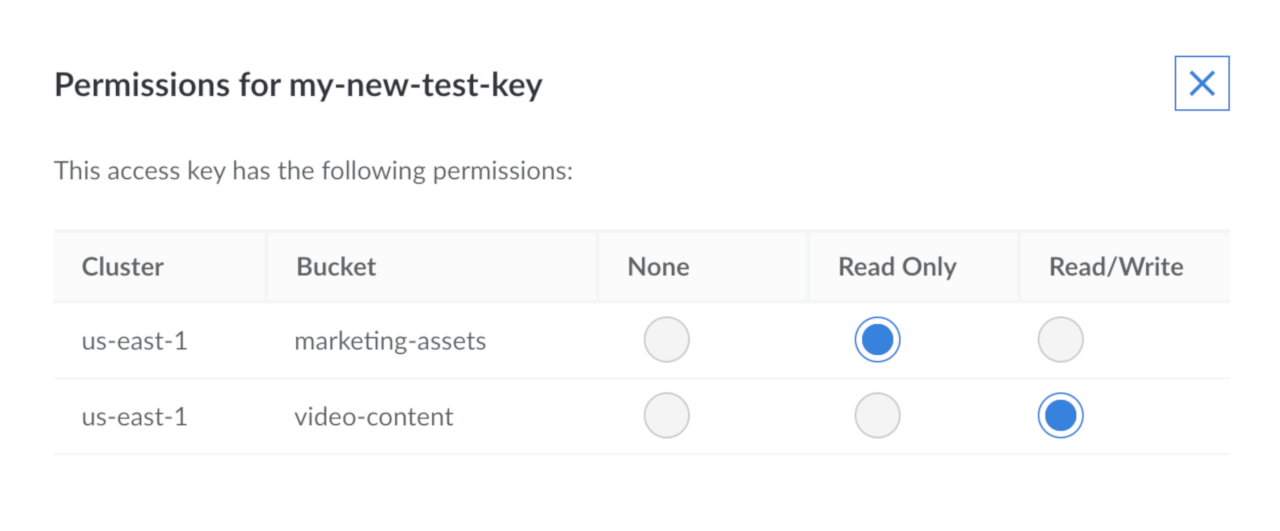Click the access key permissions description text
1280x531 pixels.
[313, 171]
